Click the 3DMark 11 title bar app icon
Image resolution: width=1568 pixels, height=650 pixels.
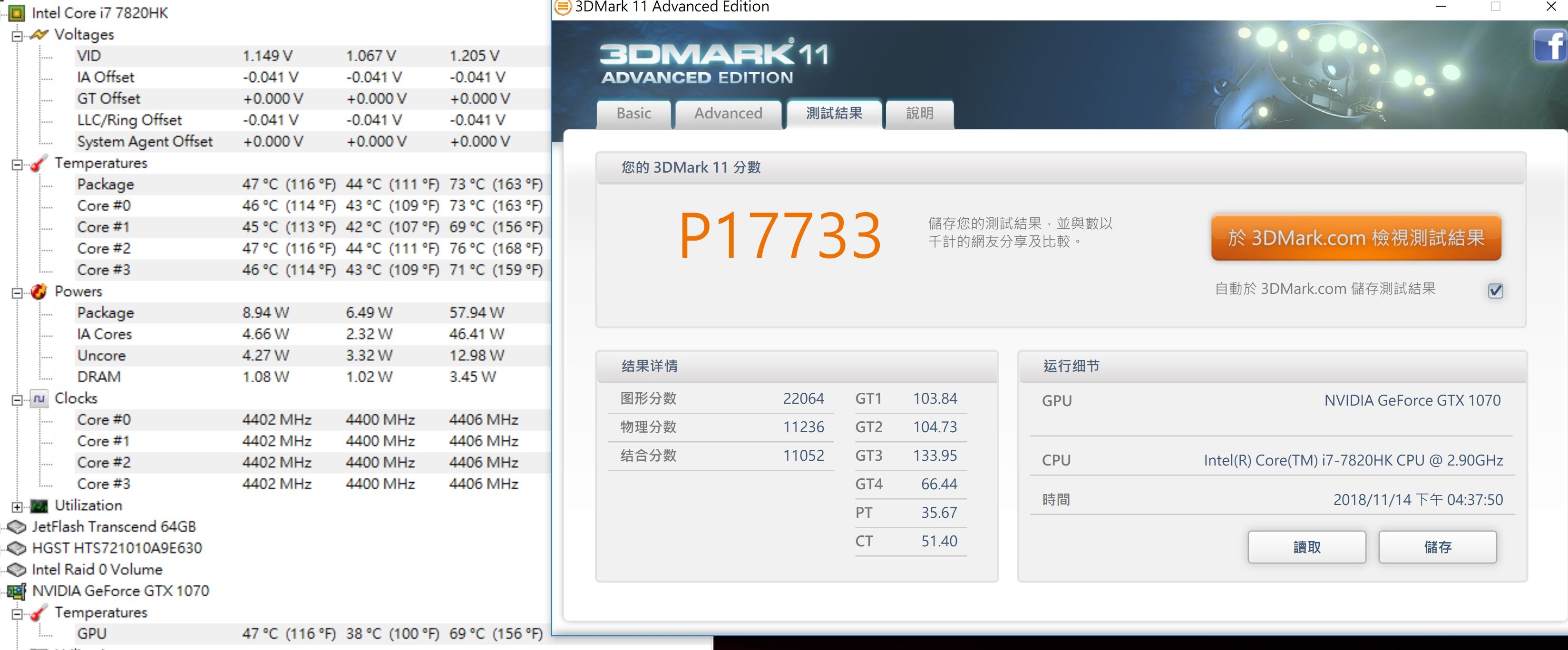pyautogui.click(x=563, y=7)
